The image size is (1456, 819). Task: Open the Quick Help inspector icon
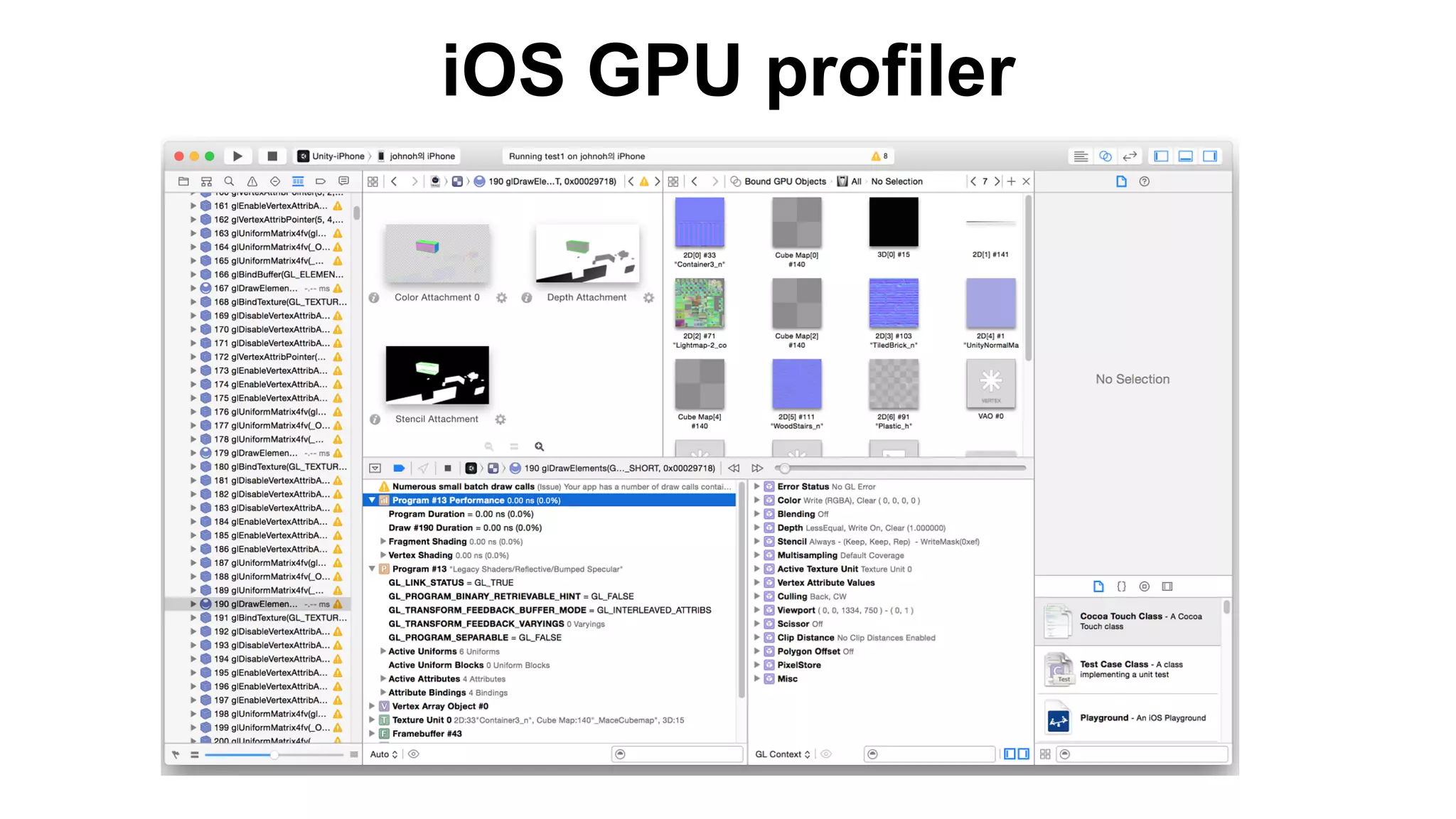tap(1144, 181)
